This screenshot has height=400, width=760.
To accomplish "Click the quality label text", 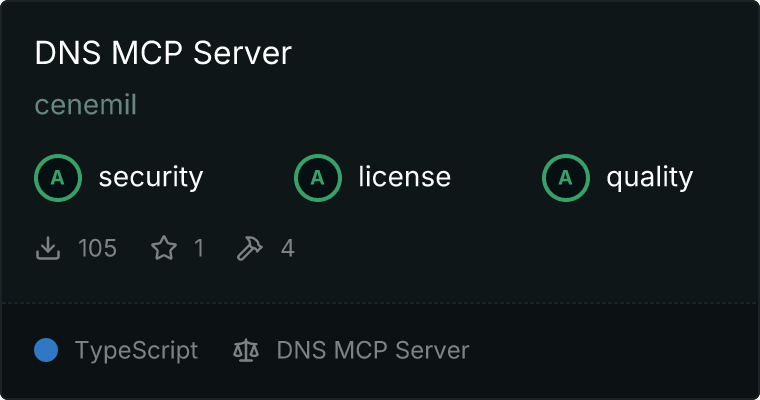I will point(649,178).
